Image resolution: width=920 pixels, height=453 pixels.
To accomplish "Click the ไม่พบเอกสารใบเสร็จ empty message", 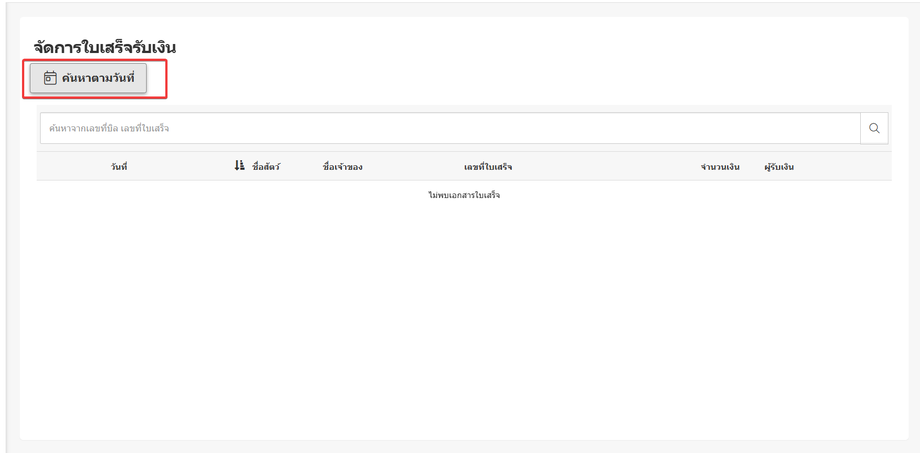I will (464, 195).
